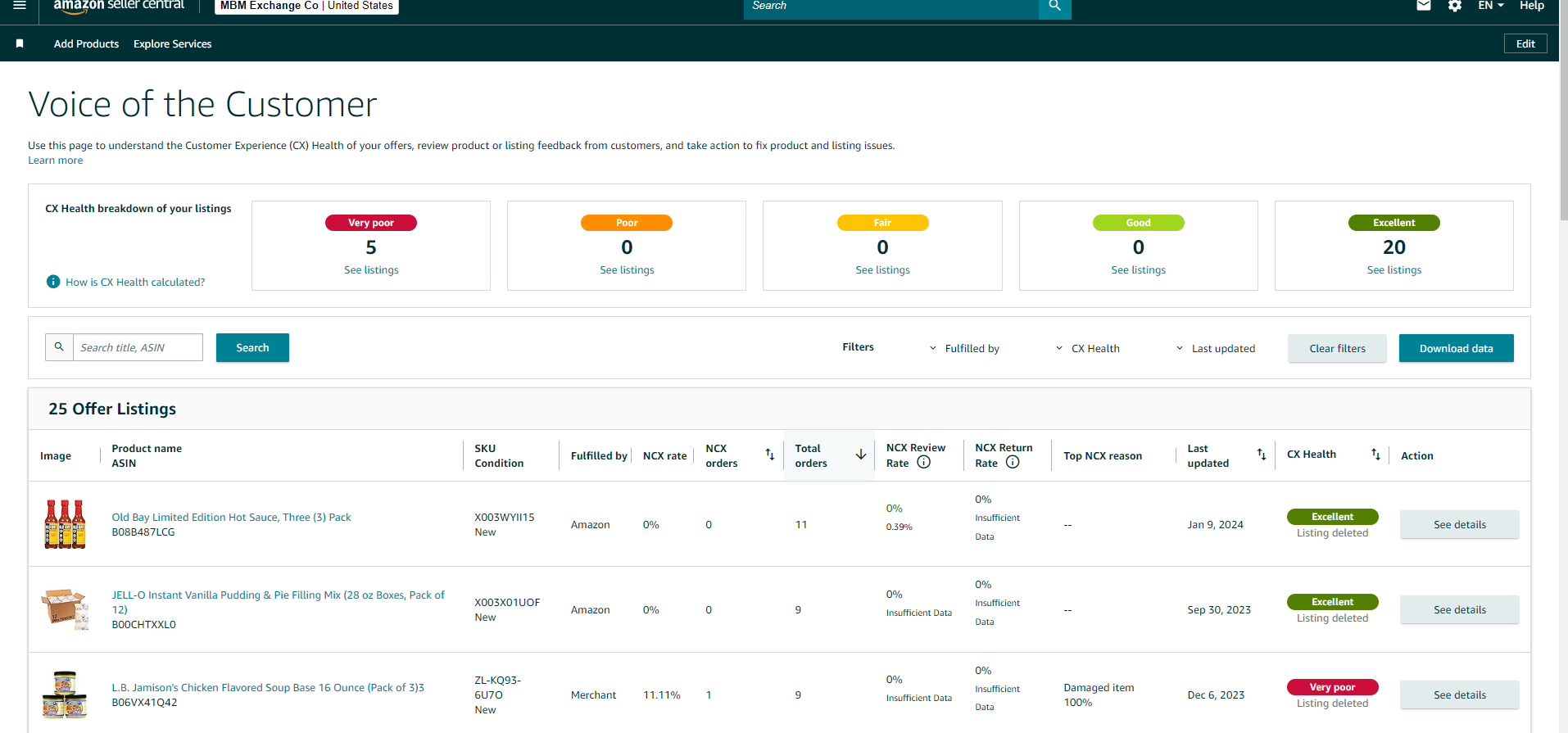Click ASIN B08B487LCG text
The image size is (1568, 733).
click(143, 532)
